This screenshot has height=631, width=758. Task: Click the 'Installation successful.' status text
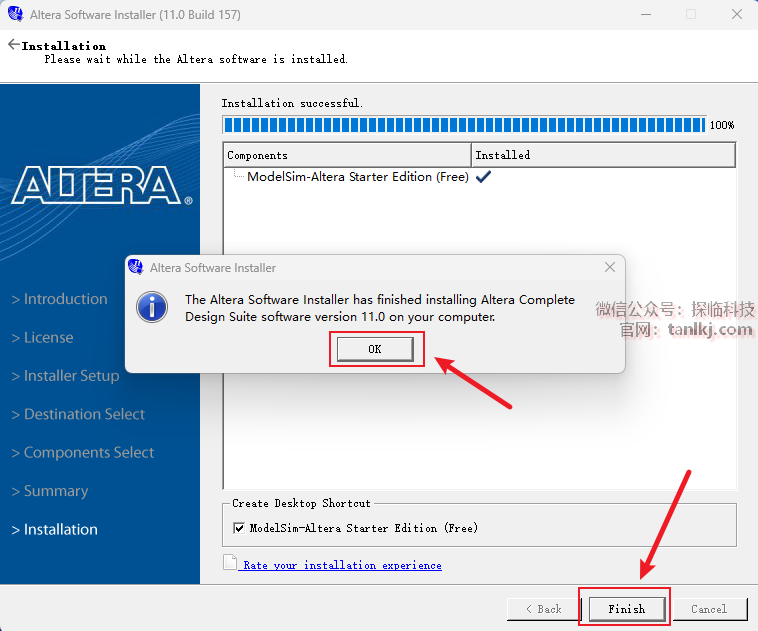tap(292, 103)
